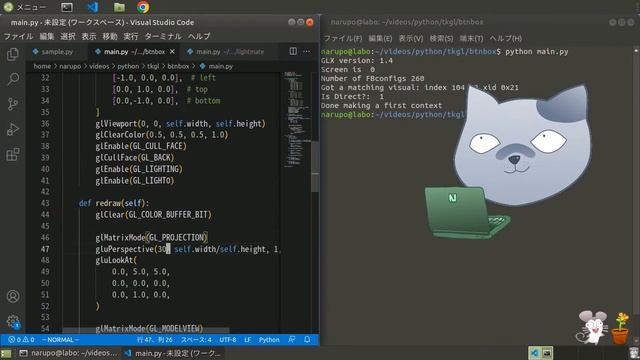
Task: Click line 43 def redraw(self)
Action: [x=114, y=203]
